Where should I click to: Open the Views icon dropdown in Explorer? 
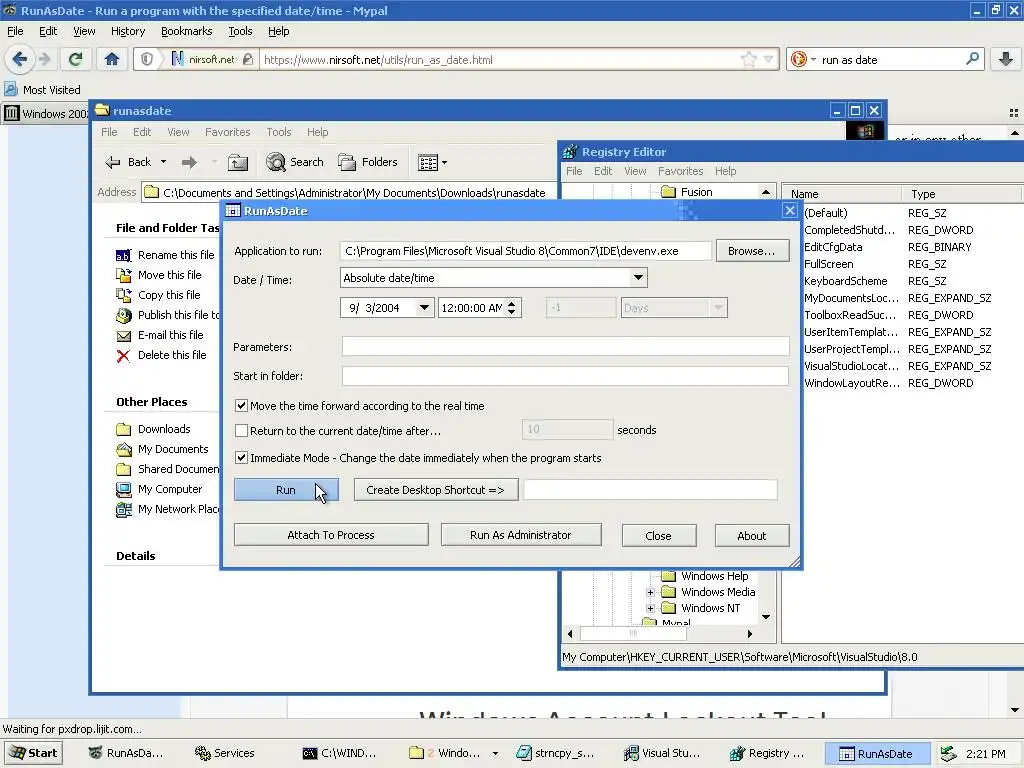(432, 162)
